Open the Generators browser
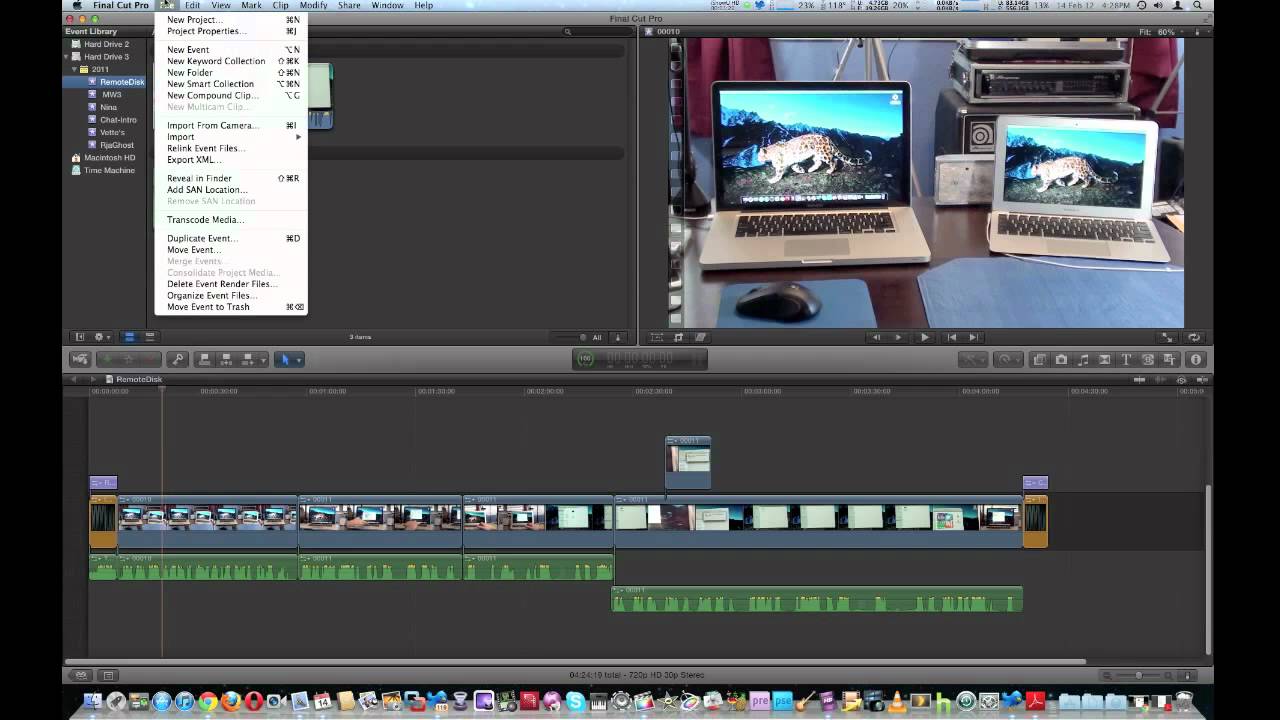The height and width of the screenshot is (720, 1280). point(1148,360)
